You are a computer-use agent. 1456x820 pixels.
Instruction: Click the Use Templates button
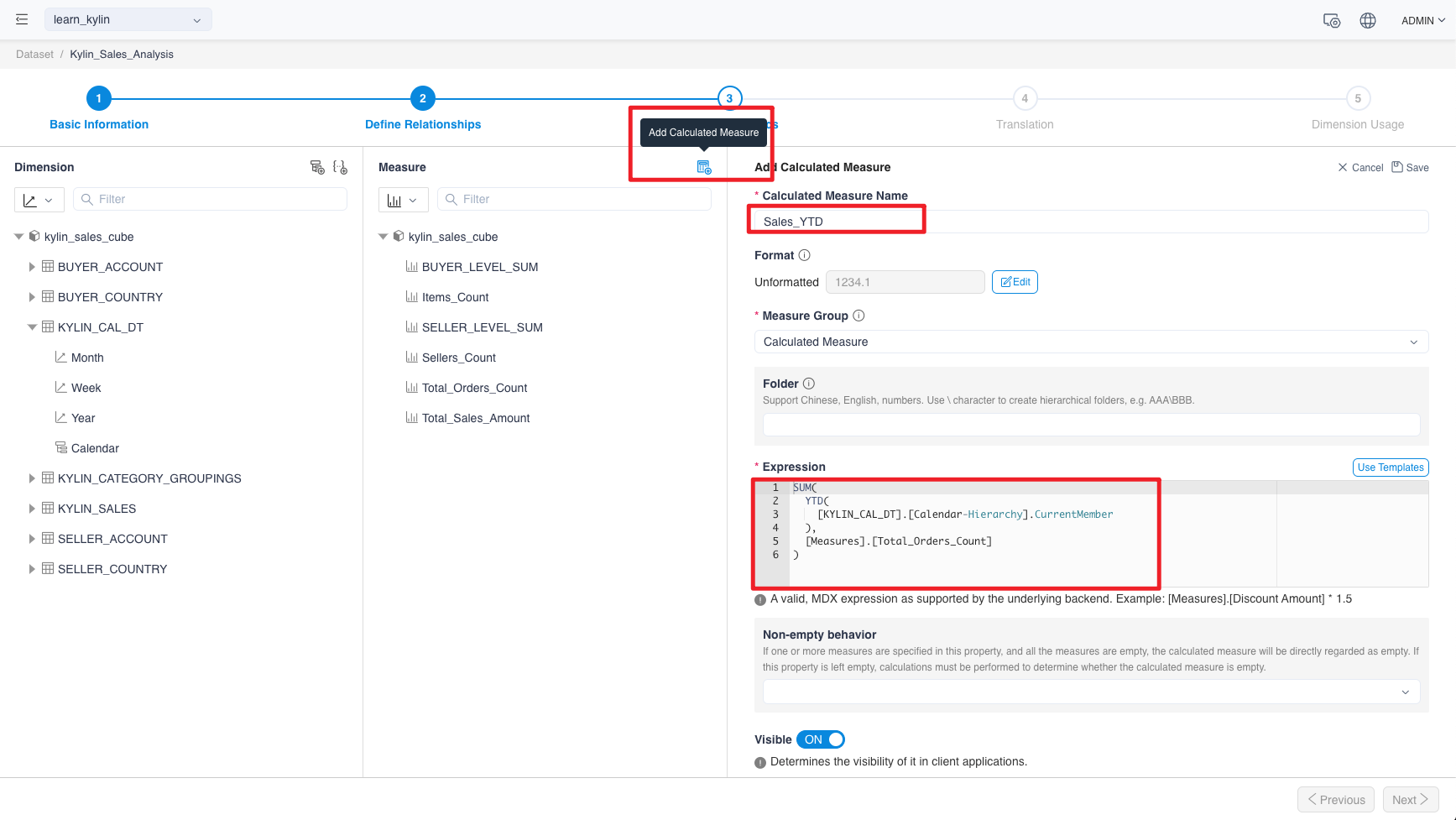pos(1390,467)
